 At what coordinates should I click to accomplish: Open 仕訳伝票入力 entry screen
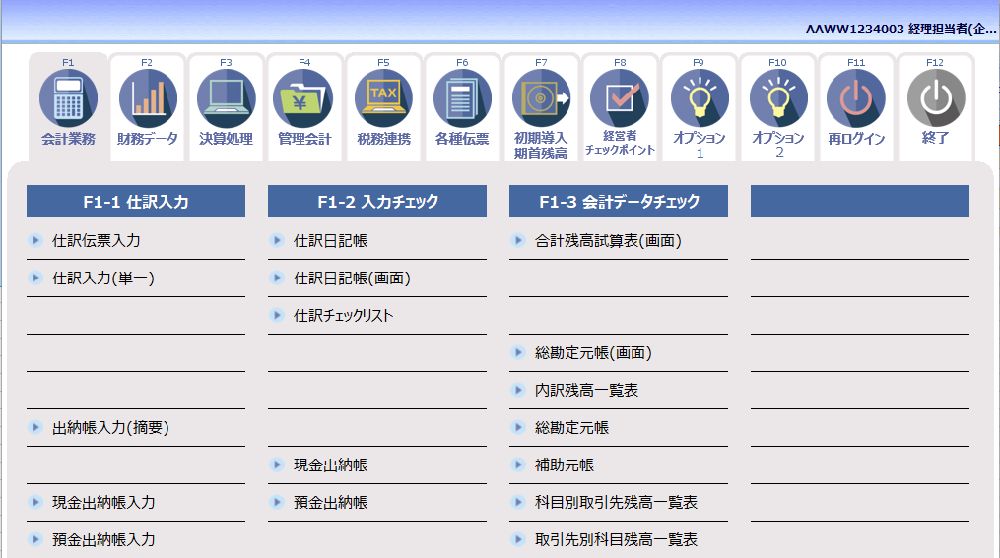coord(96,240)
